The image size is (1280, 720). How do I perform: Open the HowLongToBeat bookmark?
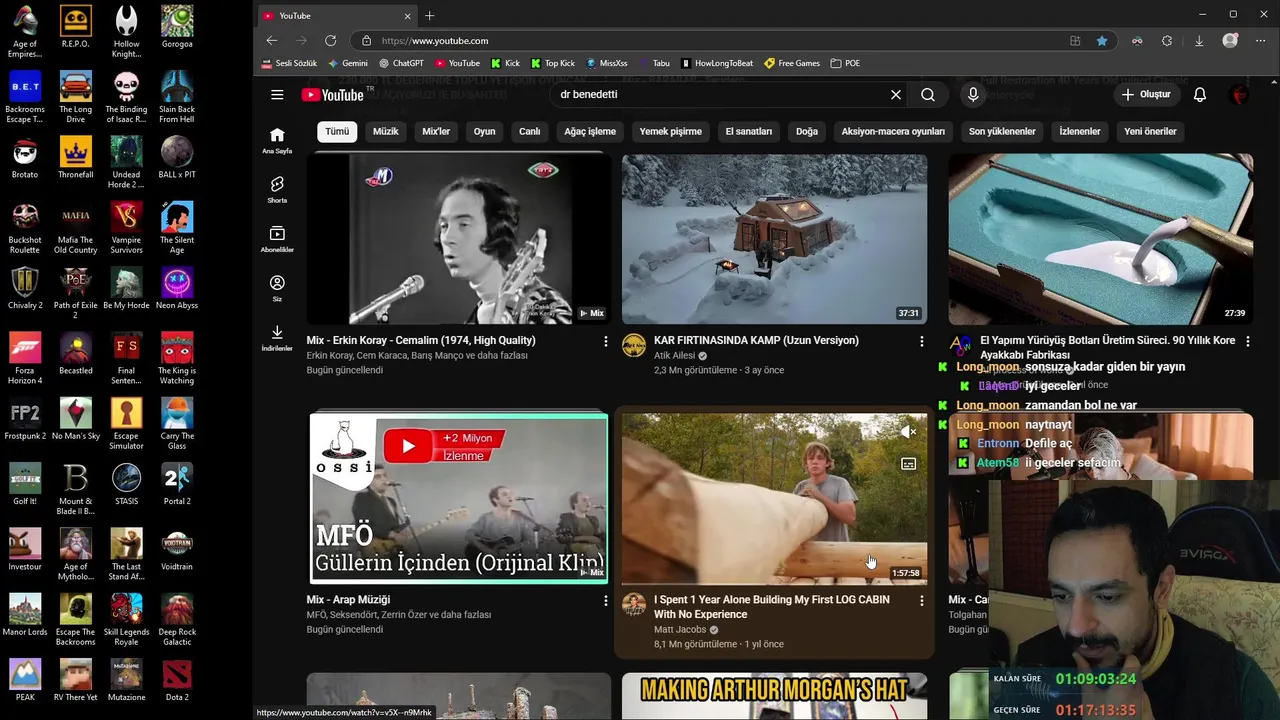click(x=717, y=63)
